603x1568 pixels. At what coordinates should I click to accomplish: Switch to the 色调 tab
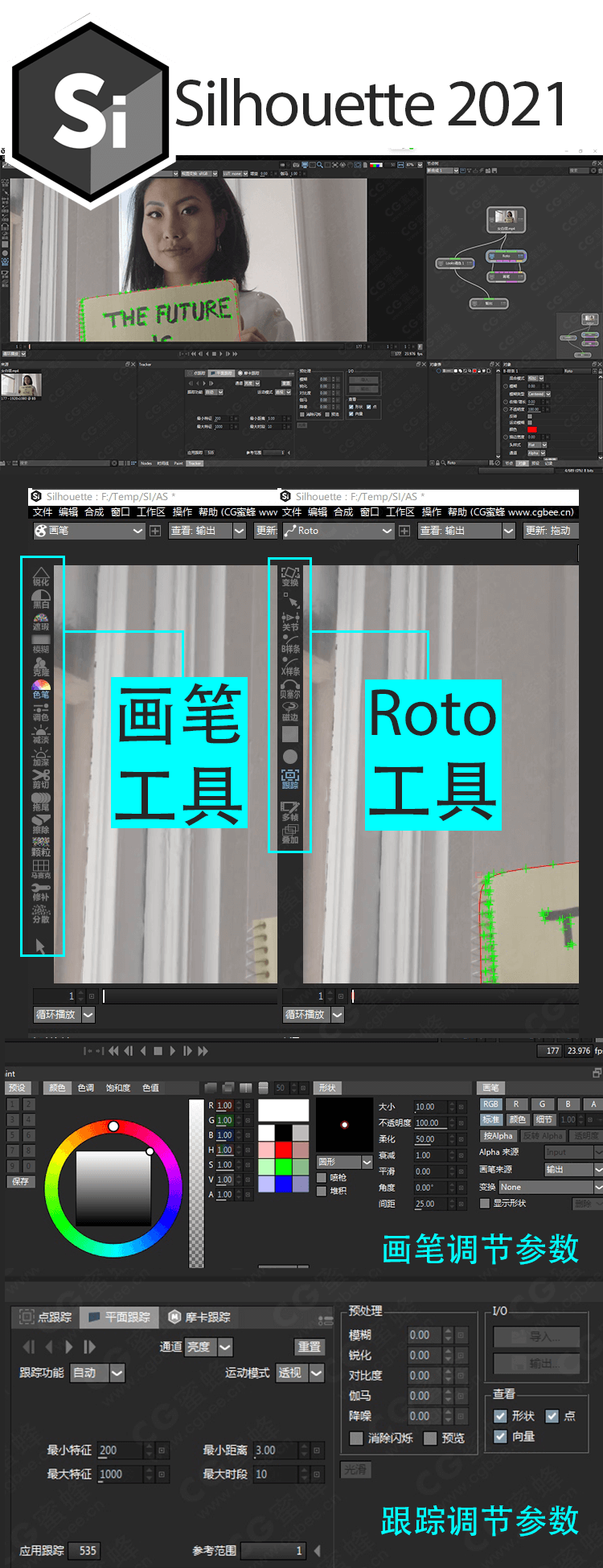coord(86,1088)
